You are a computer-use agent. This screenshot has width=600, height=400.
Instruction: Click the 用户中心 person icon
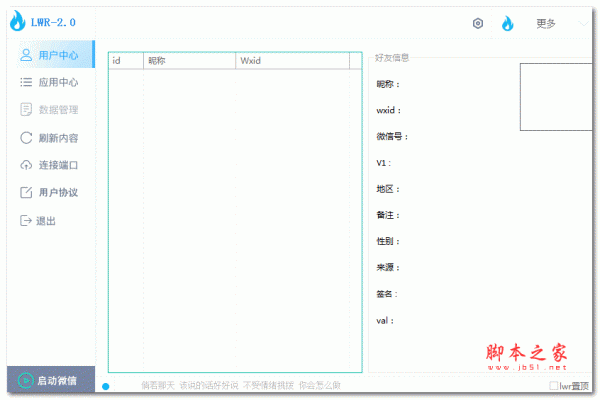[x=26, y=55]
